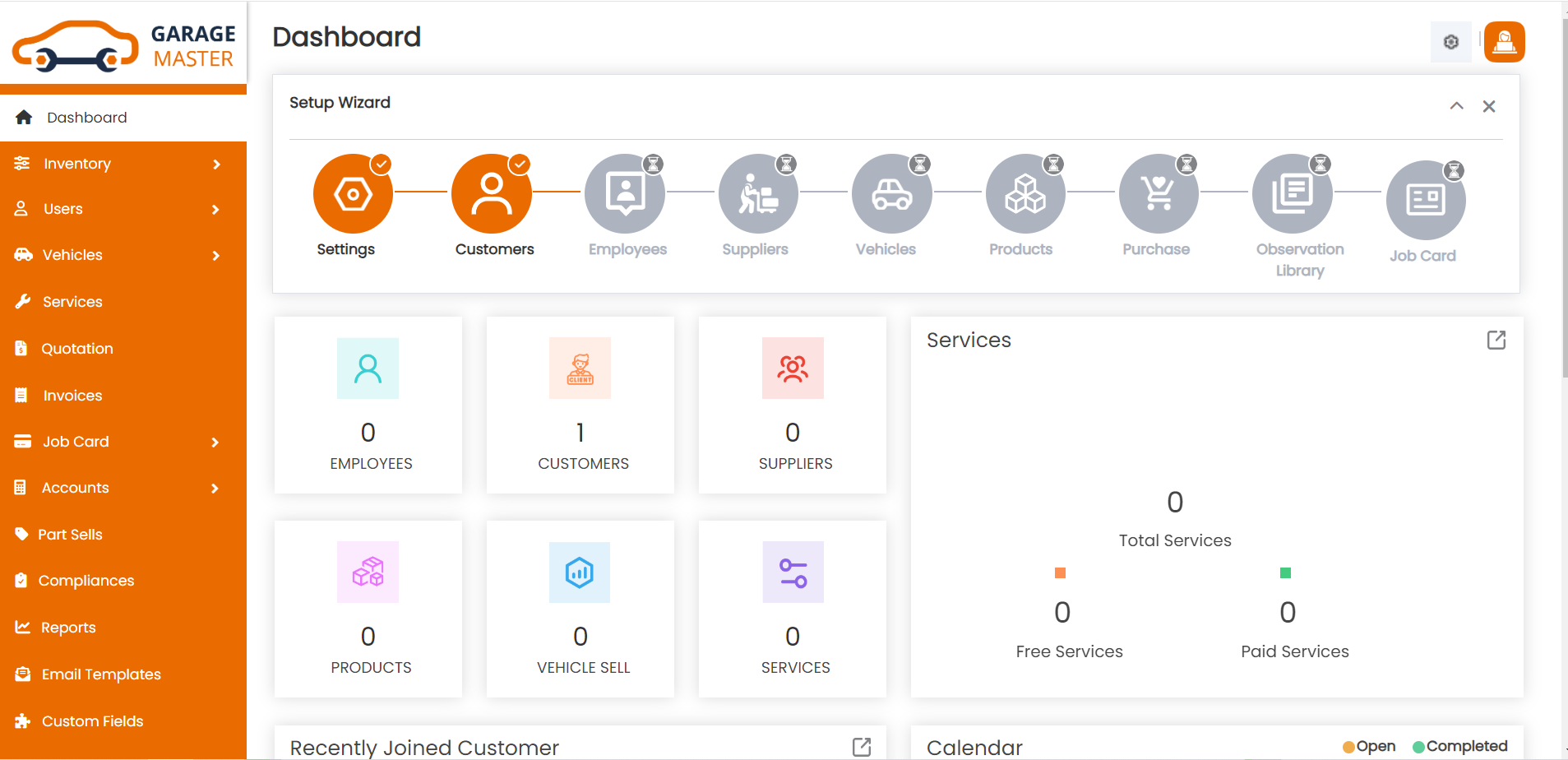The image size is (1568, 760).
Task: Open the Purchase cart step icon
Action: coord(1159,194)
